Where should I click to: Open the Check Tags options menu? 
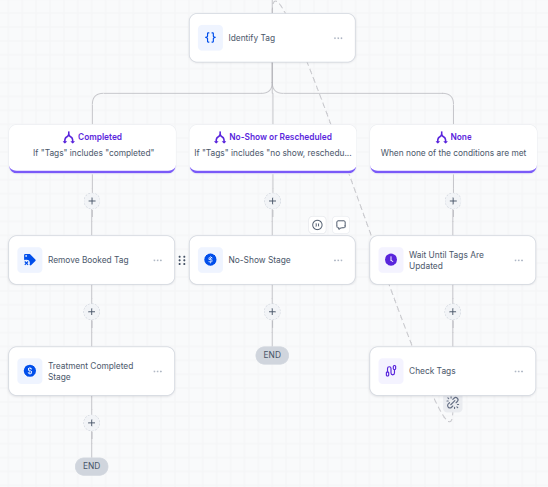click(x=519, y=371)
